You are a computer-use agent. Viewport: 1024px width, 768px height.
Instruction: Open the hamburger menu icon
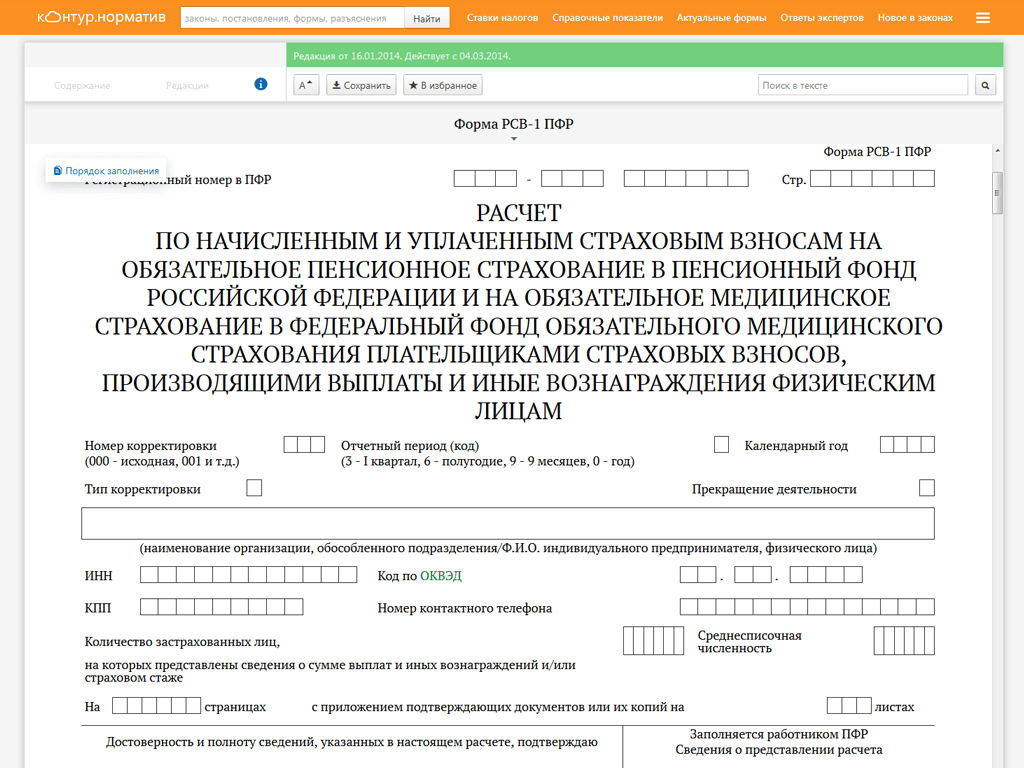click(x=983, y=18)
